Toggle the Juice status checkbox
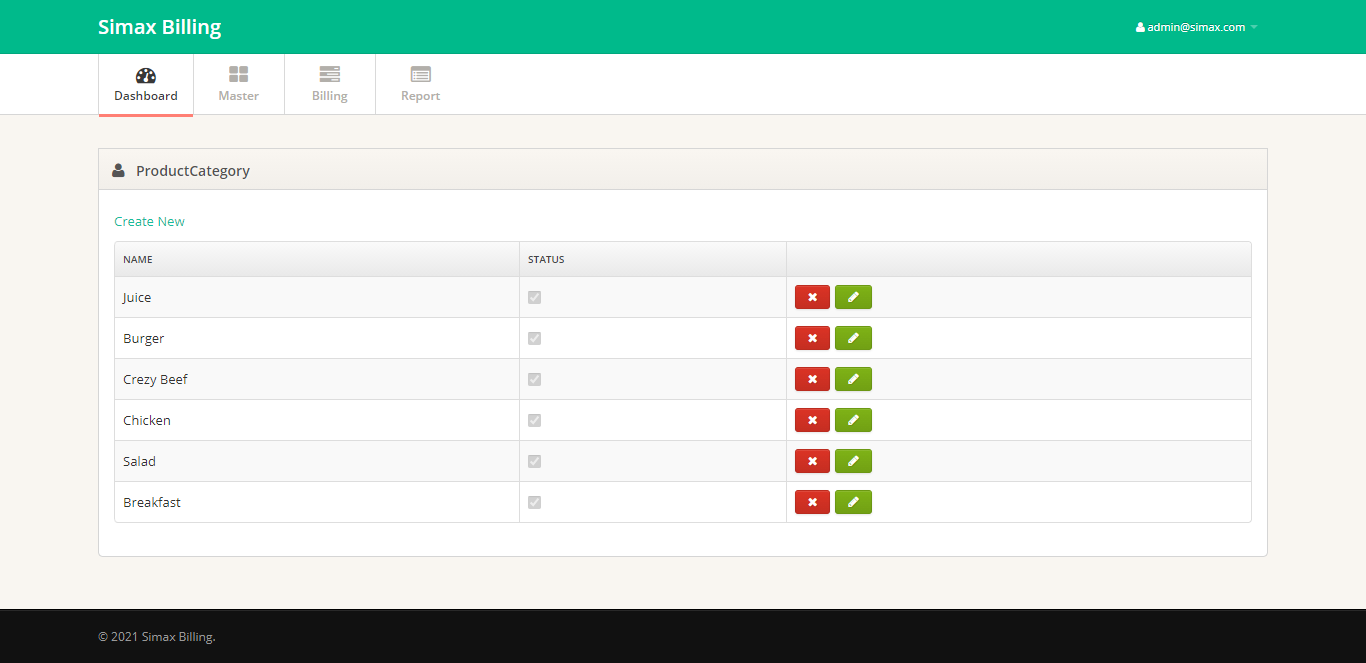1366x663 pixels. [x=534, y=297]
